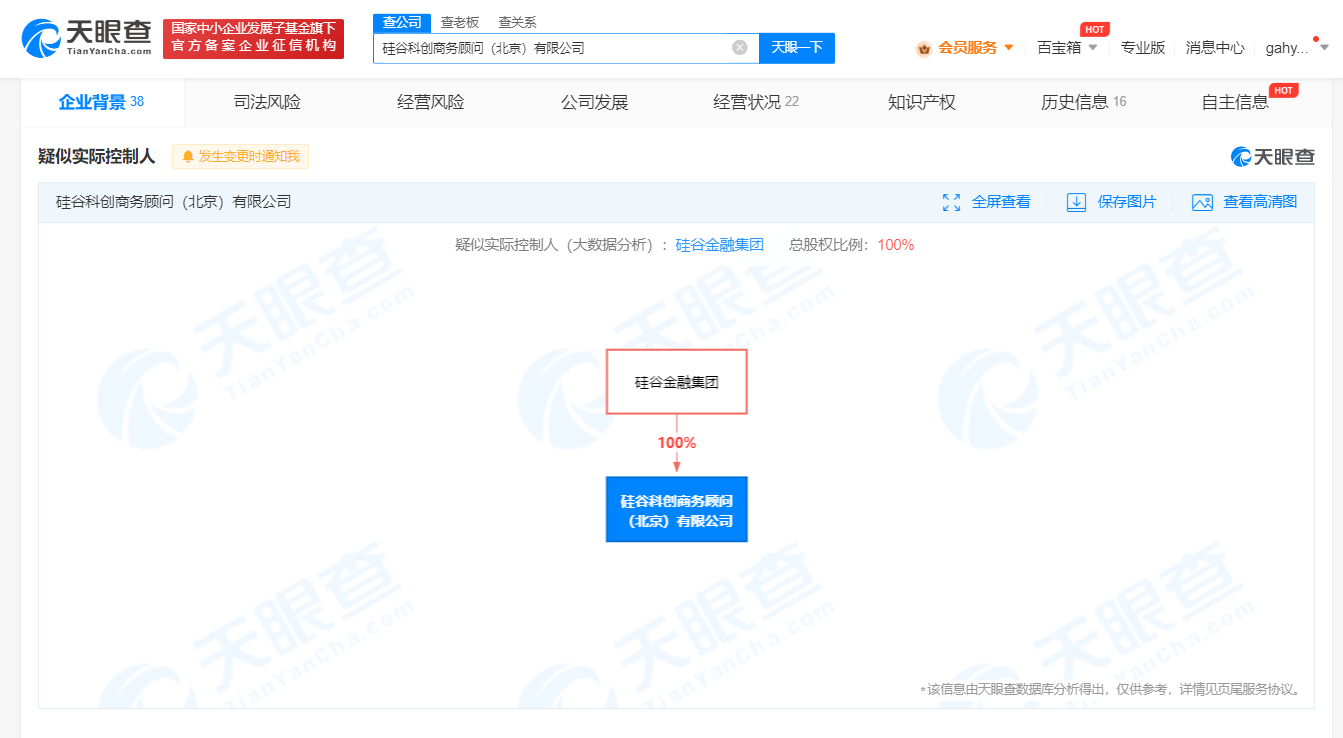Open the user account gahy... dropdown
This screenshot has height=738, width=1343.
(1297, 47)
